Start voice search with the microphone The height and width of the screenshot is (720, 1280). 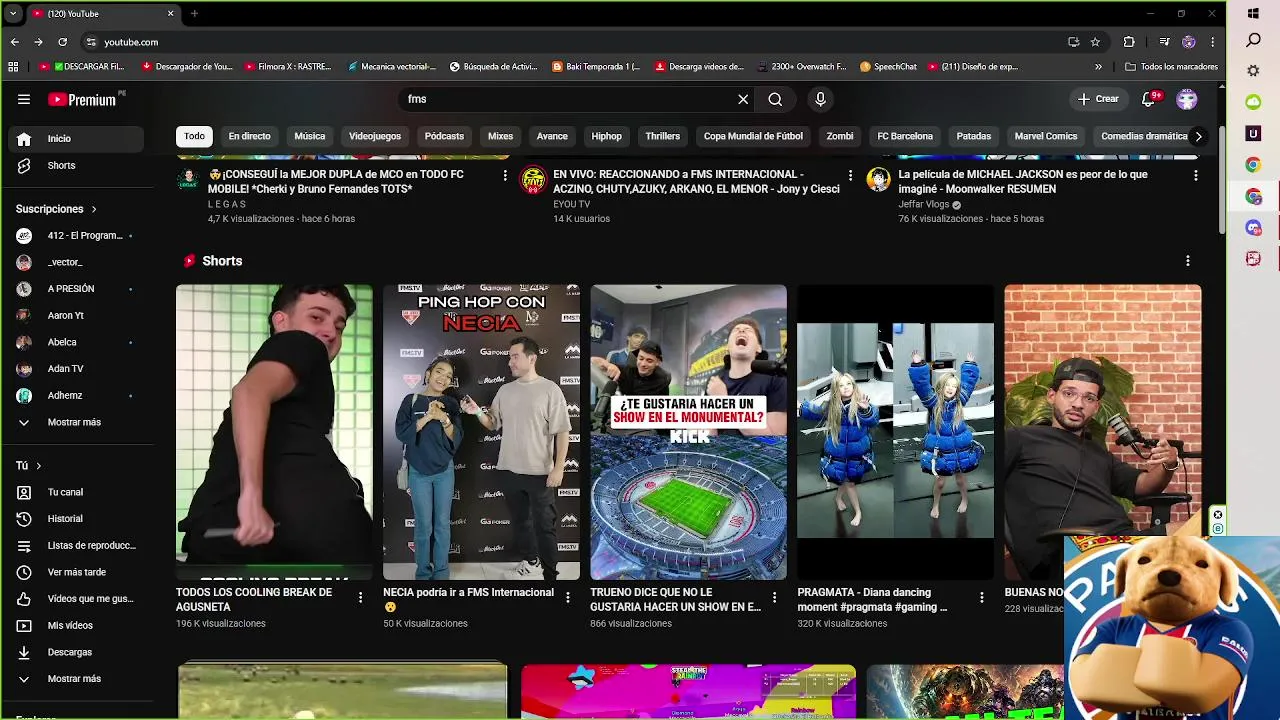pos(820,99)
